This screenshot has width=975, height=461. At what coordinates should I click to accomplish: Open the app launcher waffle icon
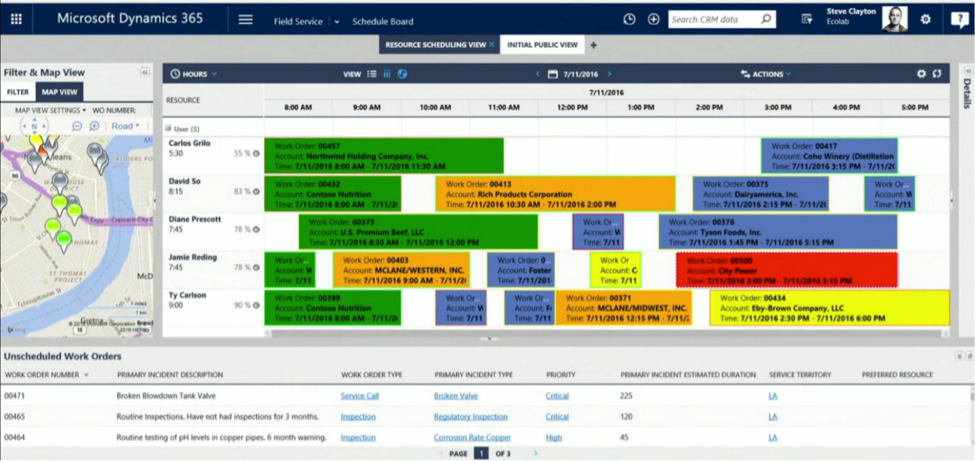point(16,19)
